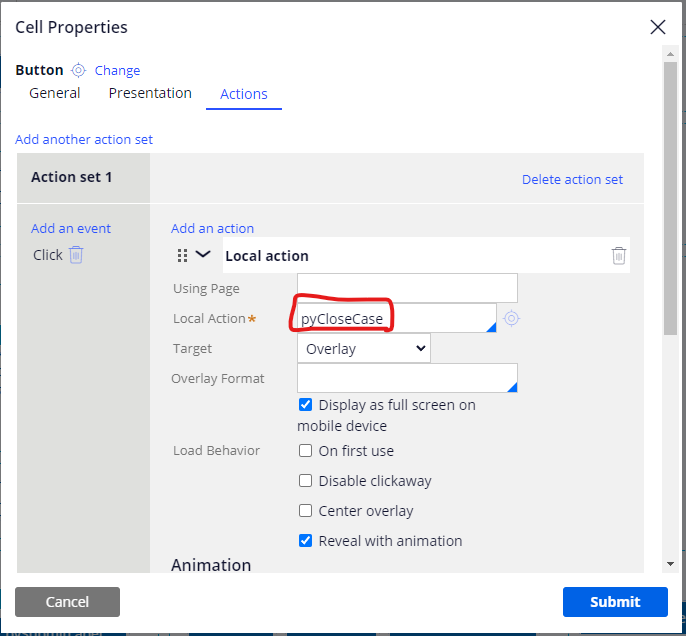Click Delete action set link
Image resolution: width=686 pixels, height=636 pixels.
click(x=572, y=179)
